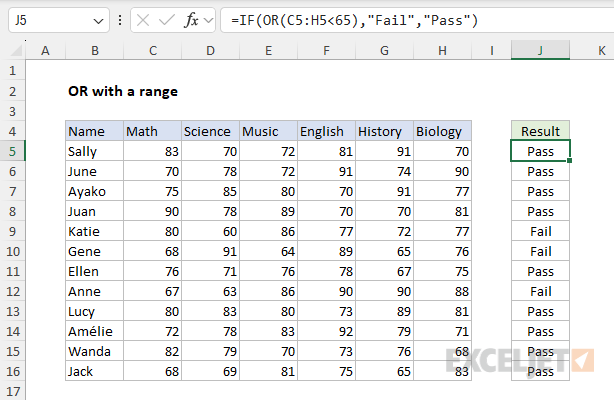614x400 pixels.
Task: Click the 'OR with a range' title cell
Action: pyautogui.click(x=123, y=91)
